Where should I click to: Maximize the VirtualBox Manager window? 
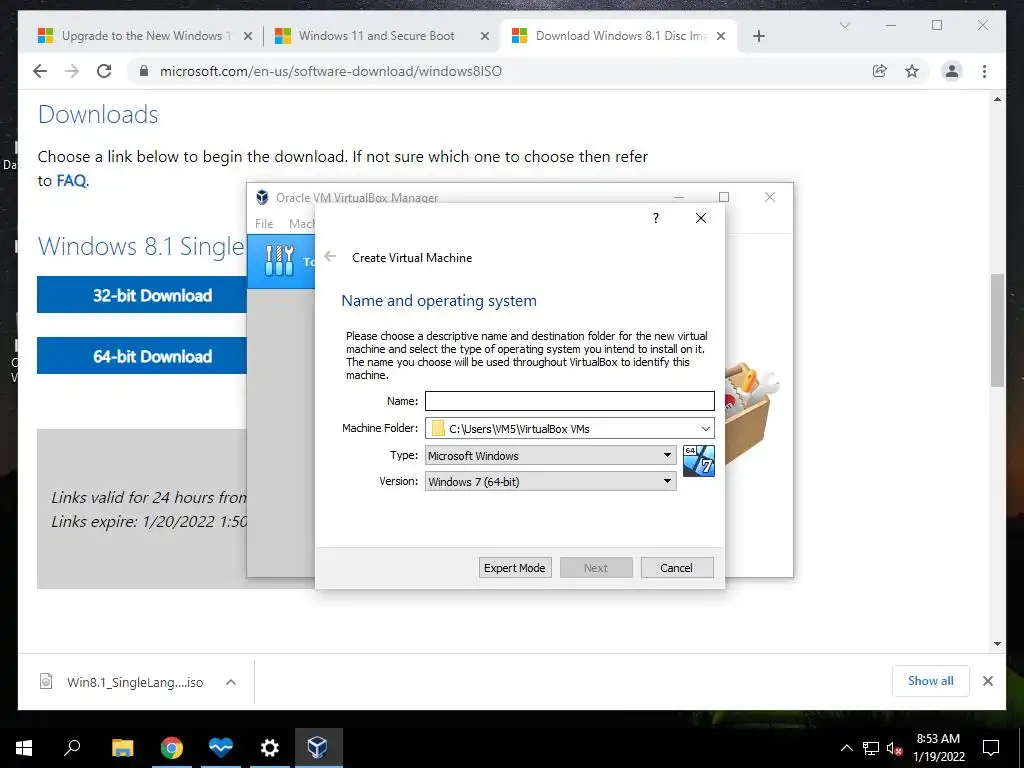tap(724, 197)
